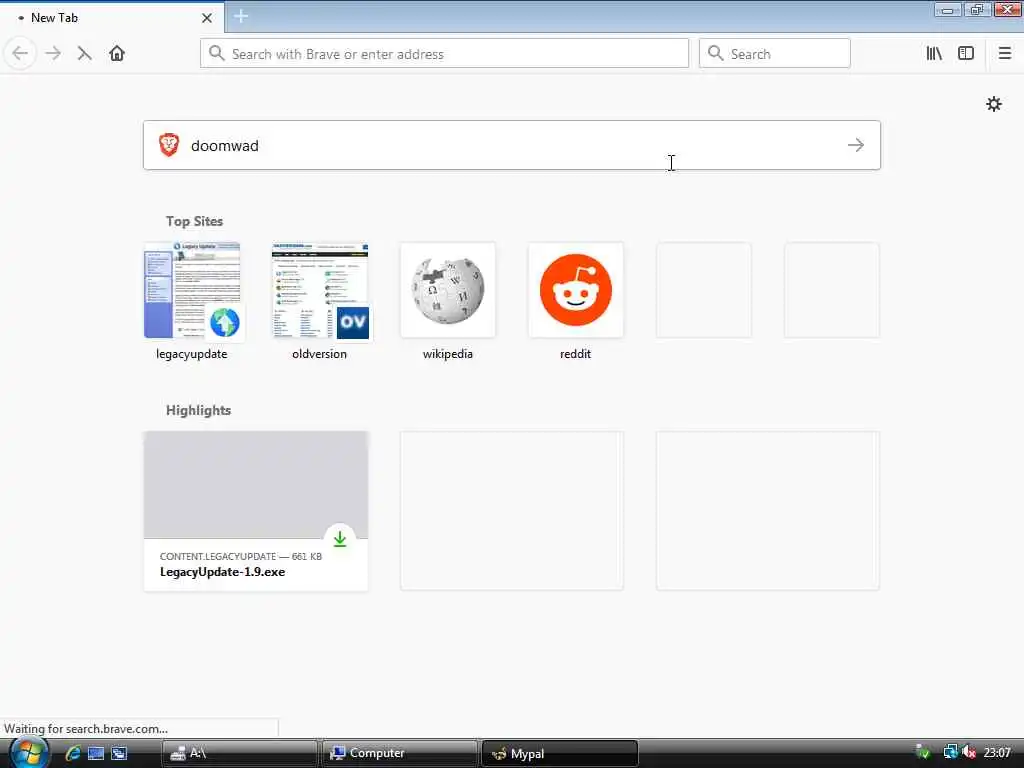Switch to the A:\ taskbar window
Screen dimensions: 1024x768
point(239,754)
